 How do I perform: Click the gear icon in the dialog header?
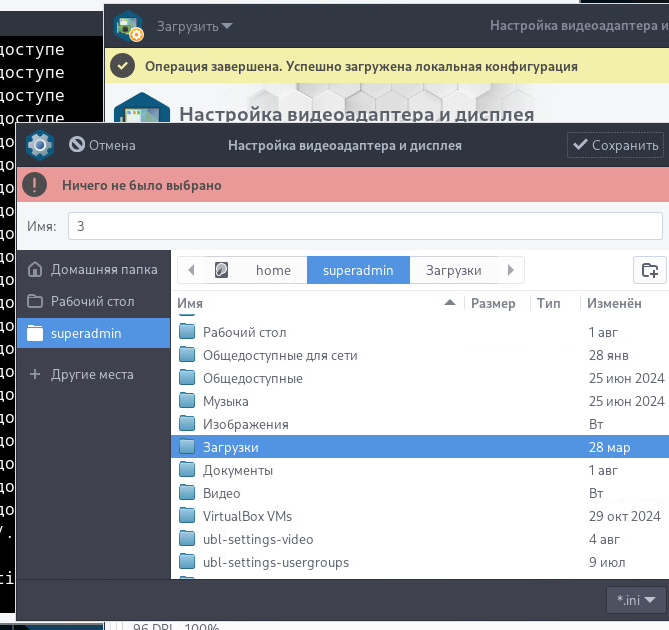pyautogui.click(x=40, y=145)
